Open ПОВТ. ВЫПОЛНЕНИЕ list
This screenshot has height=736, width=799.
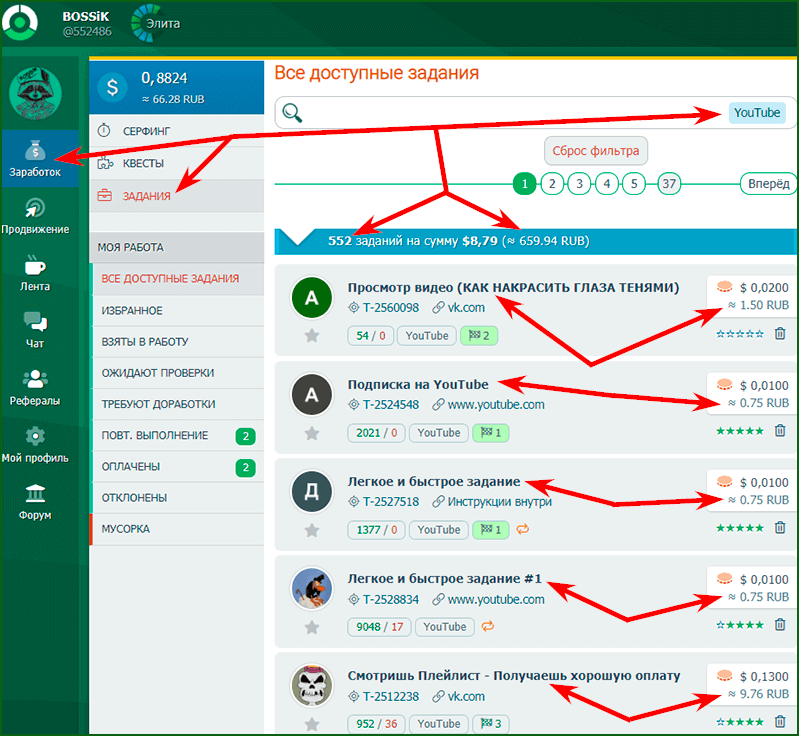click(x=178, y=435)
